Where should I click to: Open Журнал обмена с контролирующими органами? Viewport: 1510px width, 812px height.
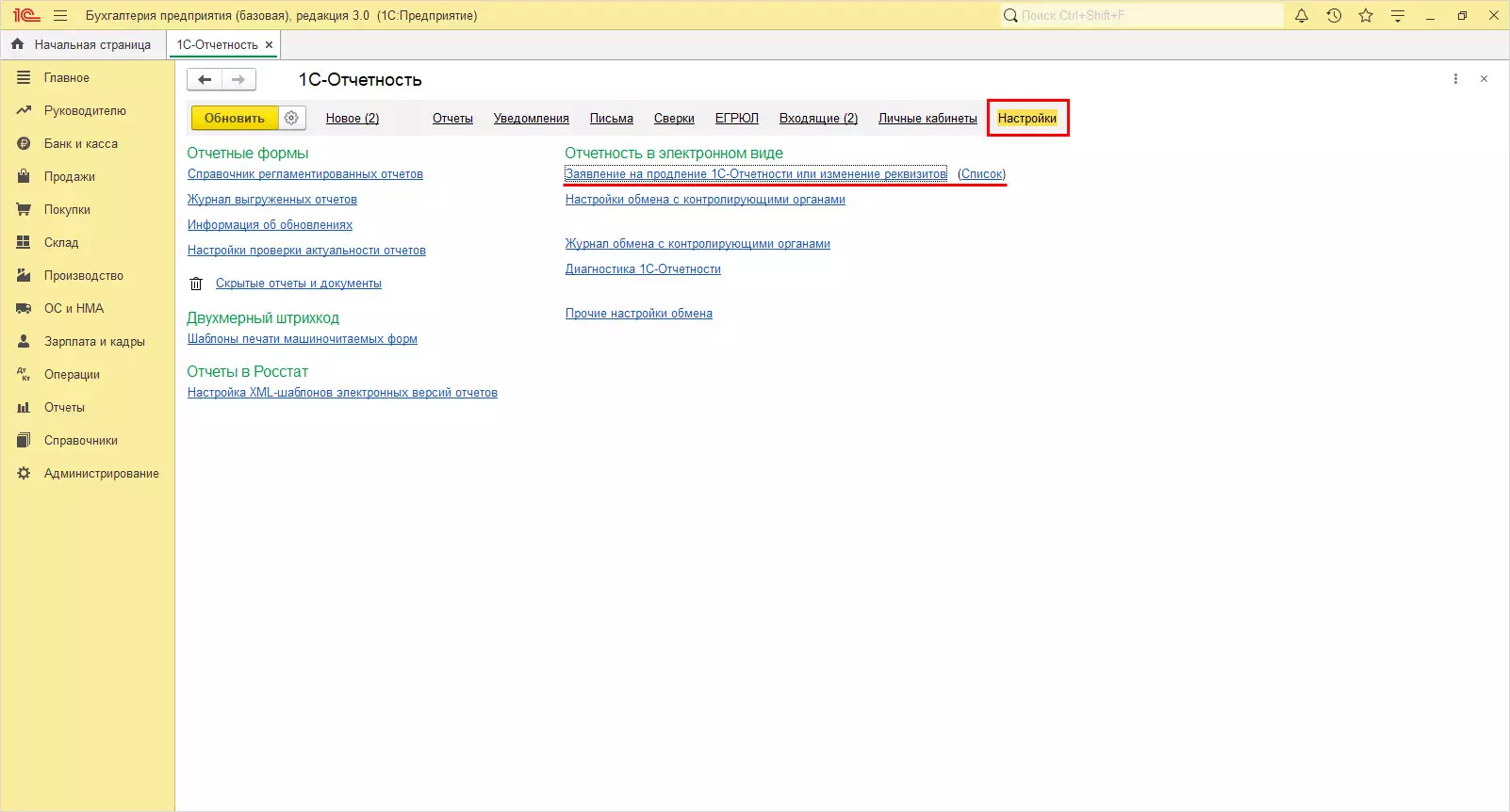pyautogui.click(x=698, y=244)
